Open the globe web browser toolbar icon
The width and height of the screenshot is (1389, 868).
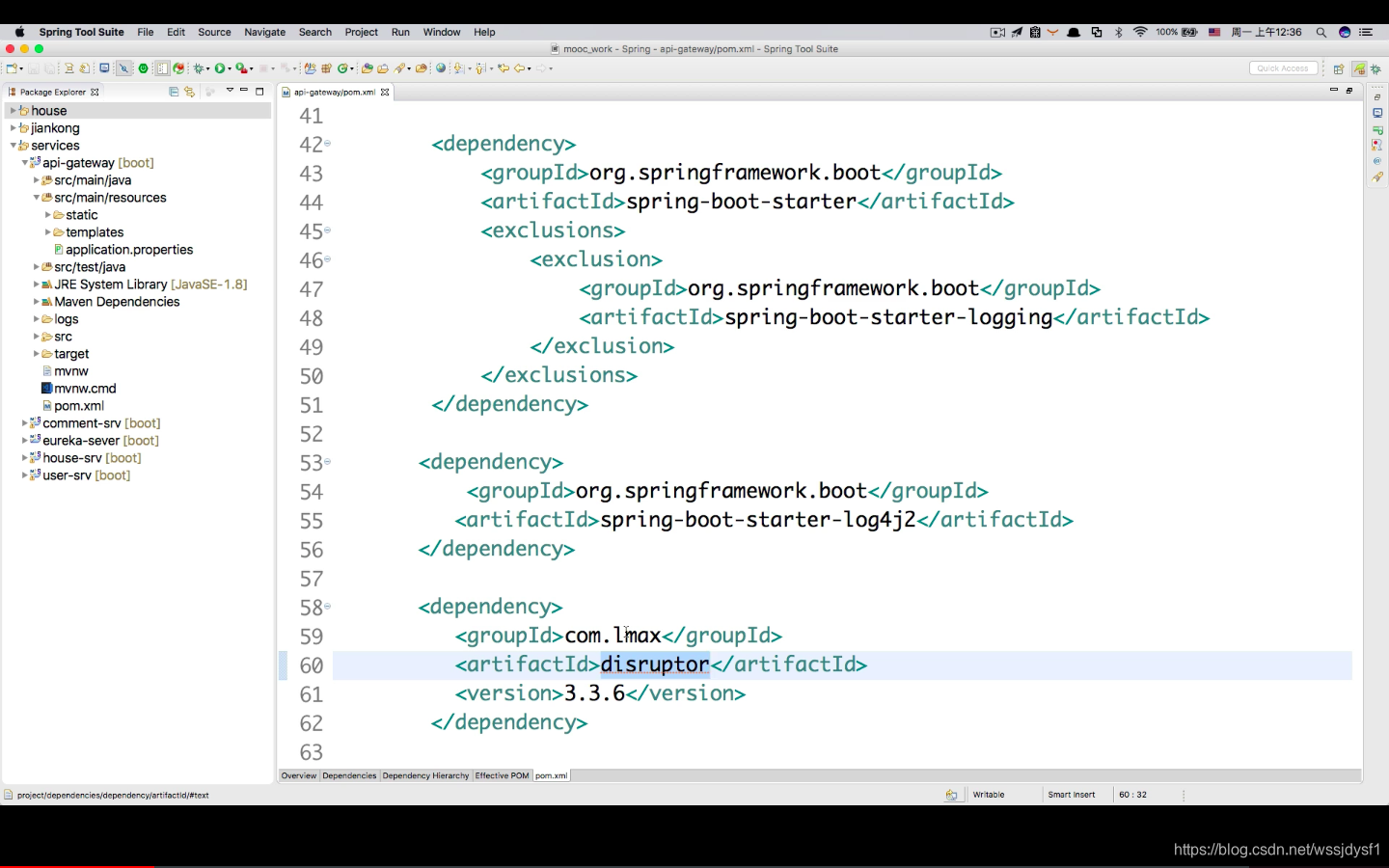coord(441,68)
